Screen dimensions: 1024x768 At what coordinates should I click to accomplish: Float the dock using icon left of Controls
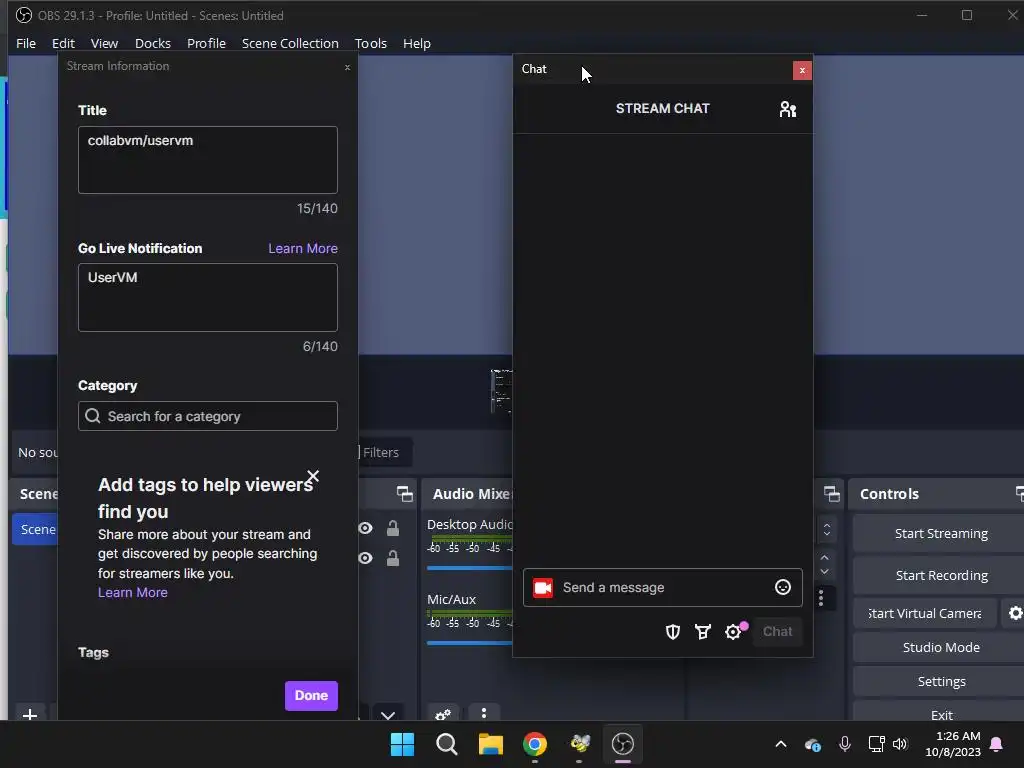pyautogui.click(x=831, y=494)
